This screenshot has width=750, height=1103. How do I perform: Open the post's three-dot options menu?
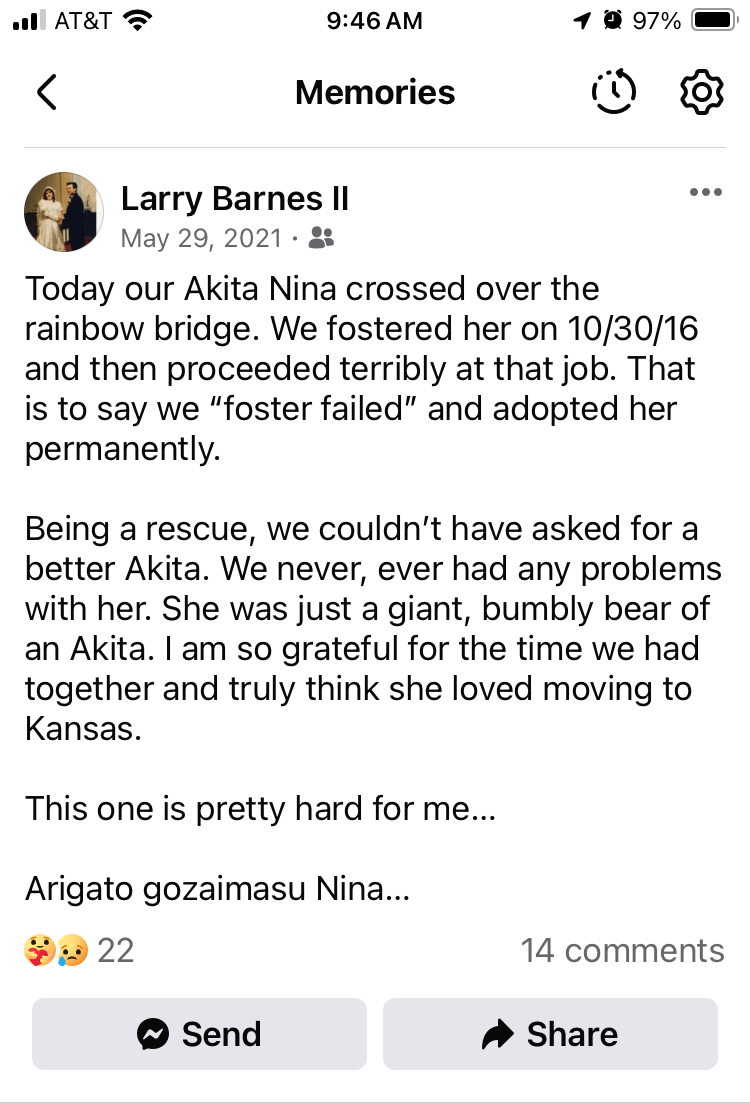[706, 193]
